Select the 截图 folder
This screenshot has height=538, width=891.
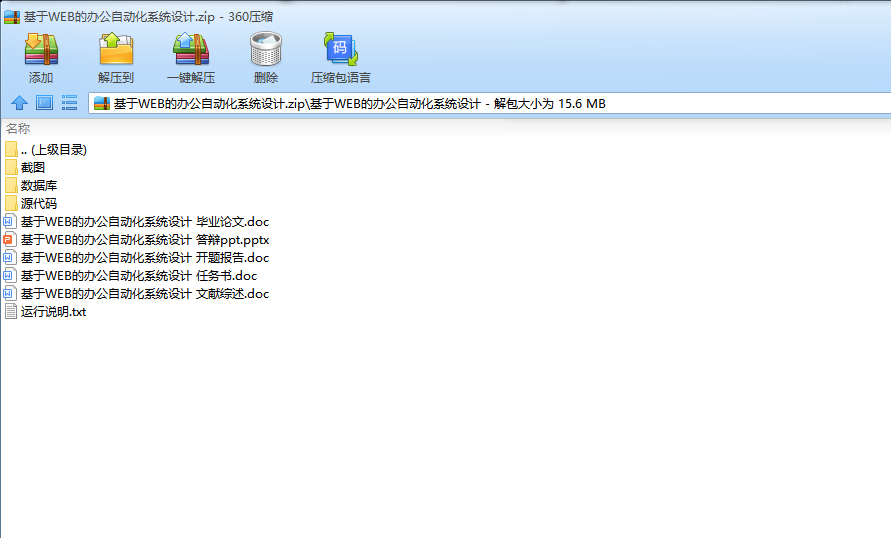[25, 168]
